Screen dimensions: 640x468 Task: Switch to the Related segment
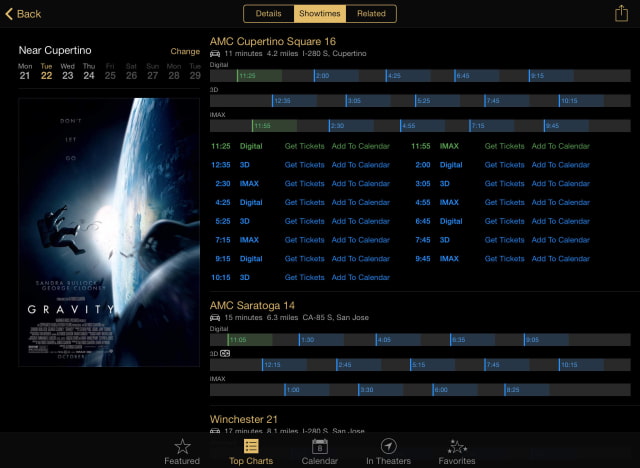point(371,14)
